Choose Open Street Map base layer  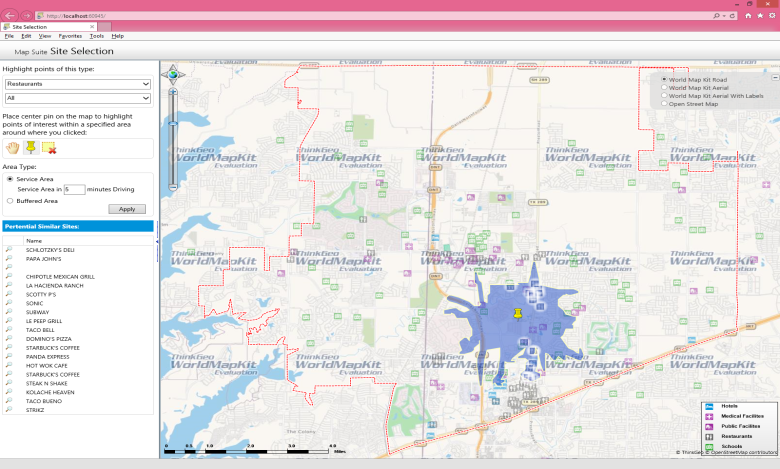[x=664, y=103]
